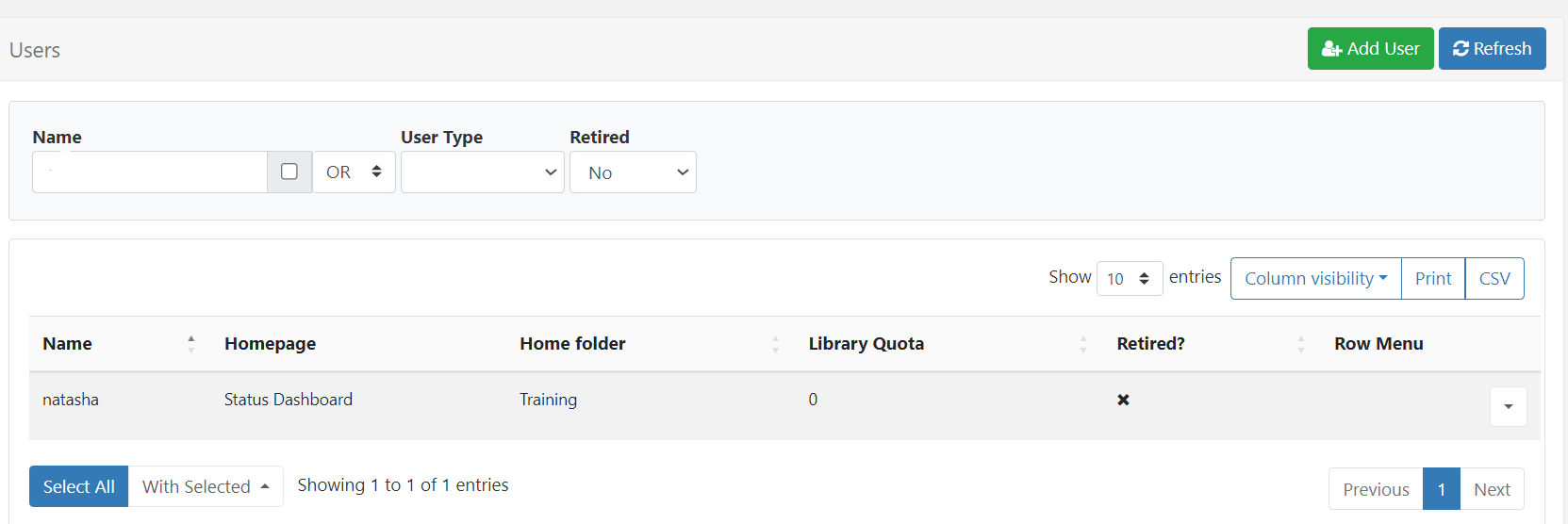
Task: Open the OR logic selector
Action: click(x=354, y=172)
